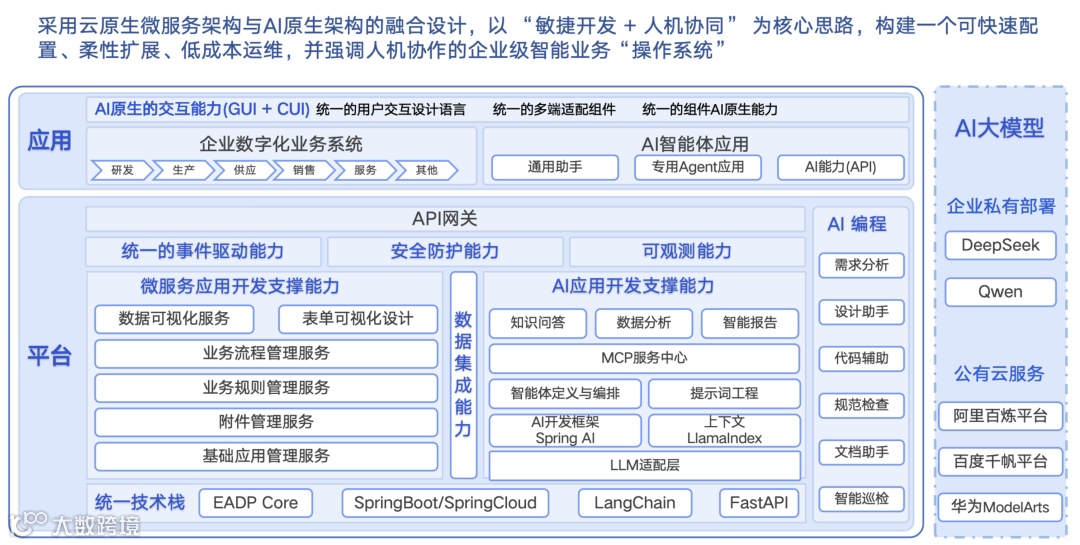Click the AI大模型 heading
The width and height of the screenshot is (1080, 545).
(x=999, y=128)
